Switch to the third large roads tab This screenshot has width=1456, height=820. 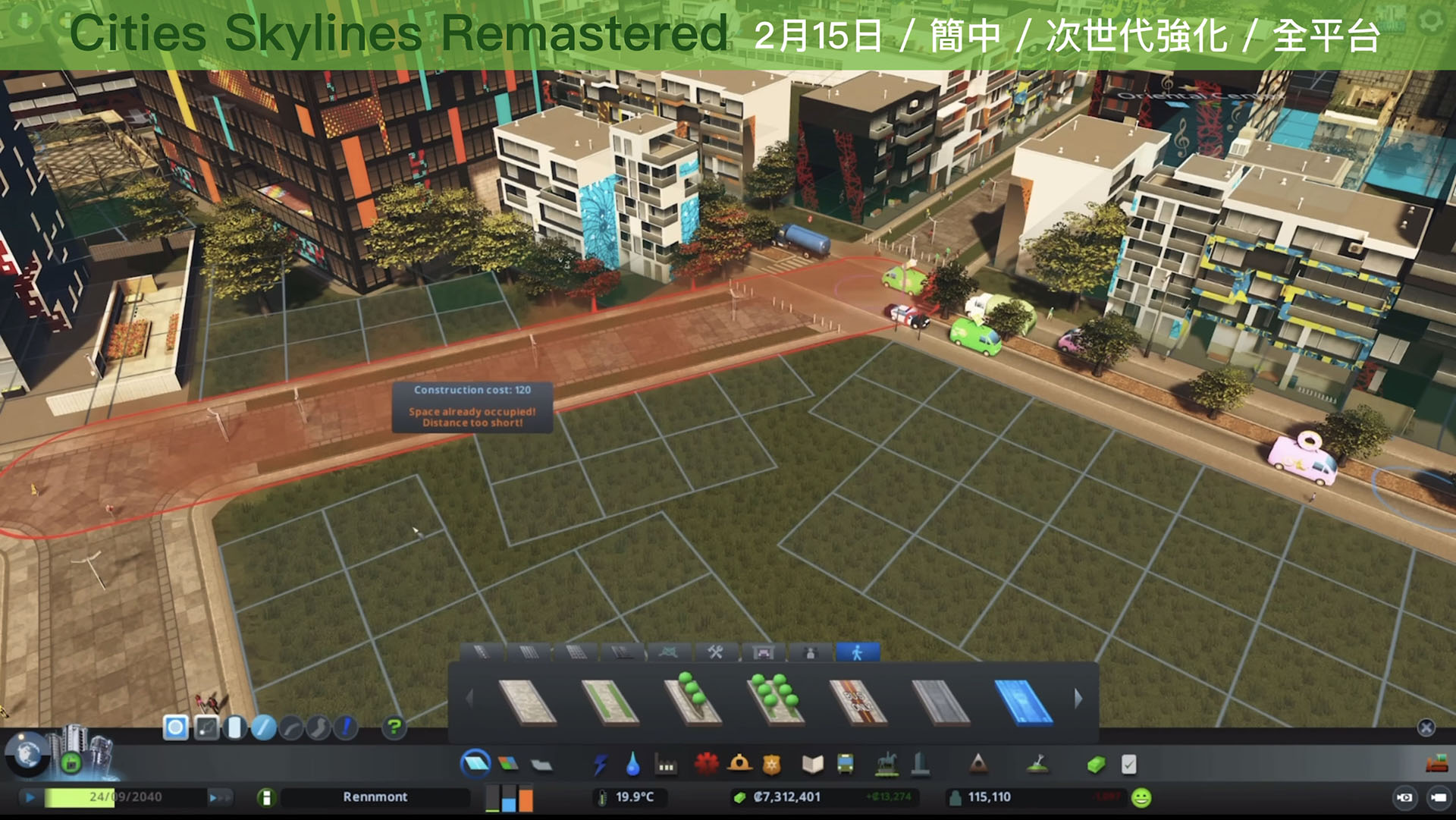click(x=576, y=652)
